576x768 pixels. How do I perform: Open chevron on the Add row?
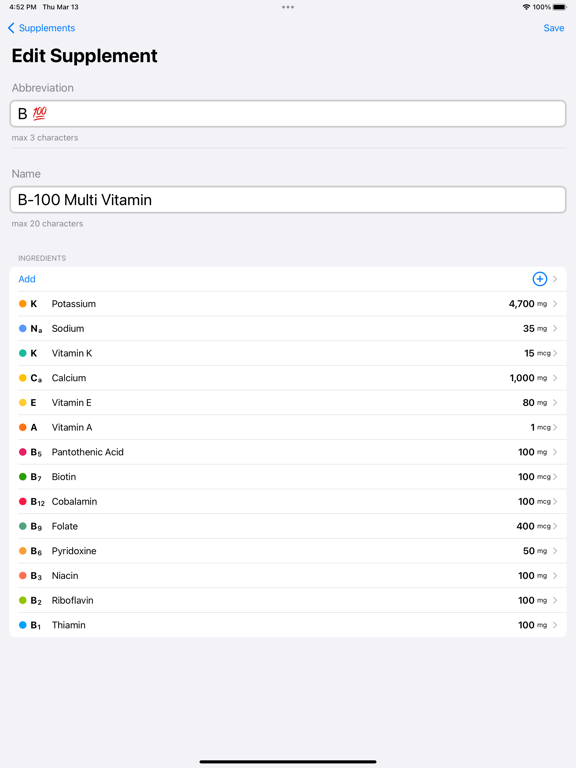[x=555, y=279]
